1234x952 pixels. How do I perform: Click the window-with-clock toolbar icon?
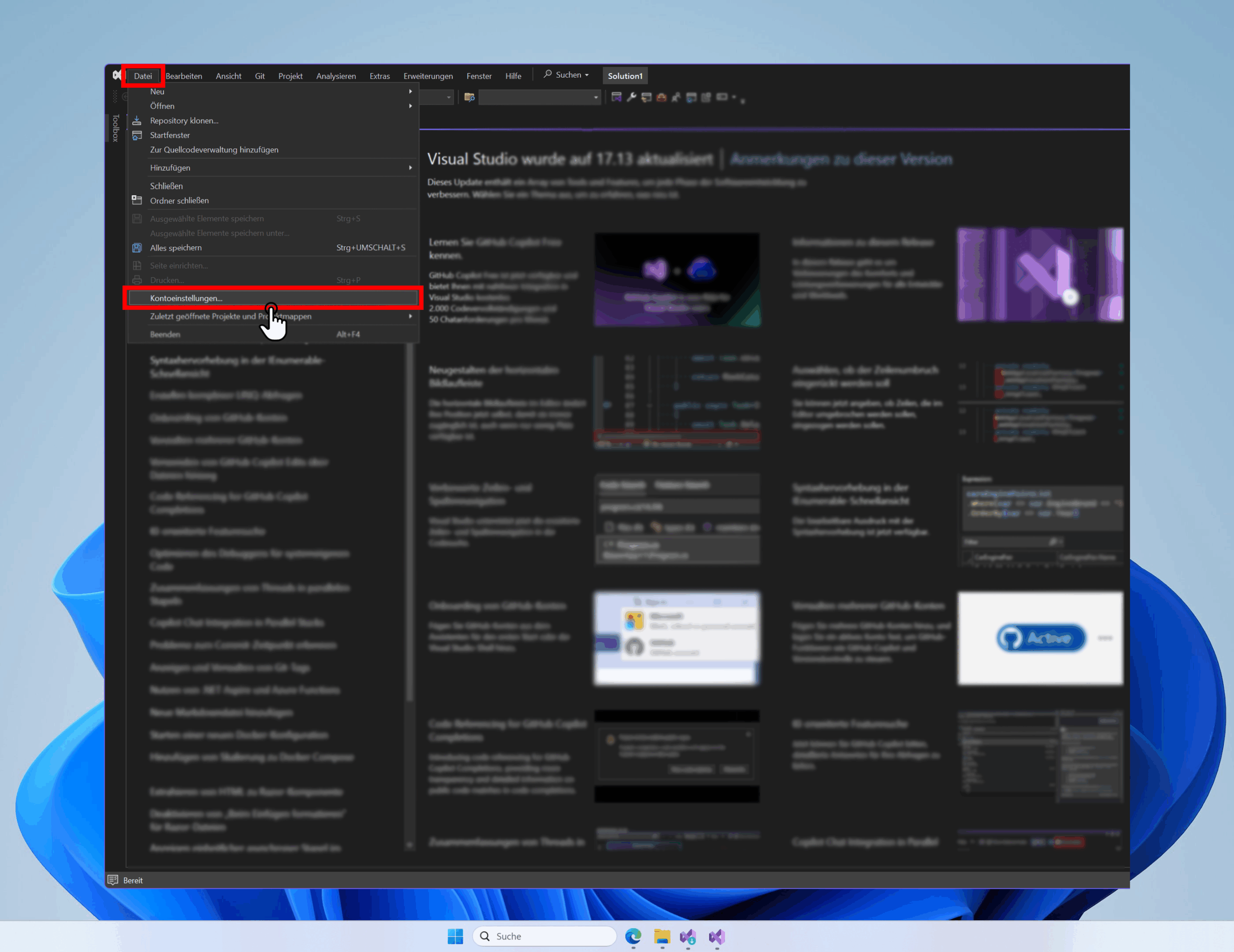click(x=691, y=97)
